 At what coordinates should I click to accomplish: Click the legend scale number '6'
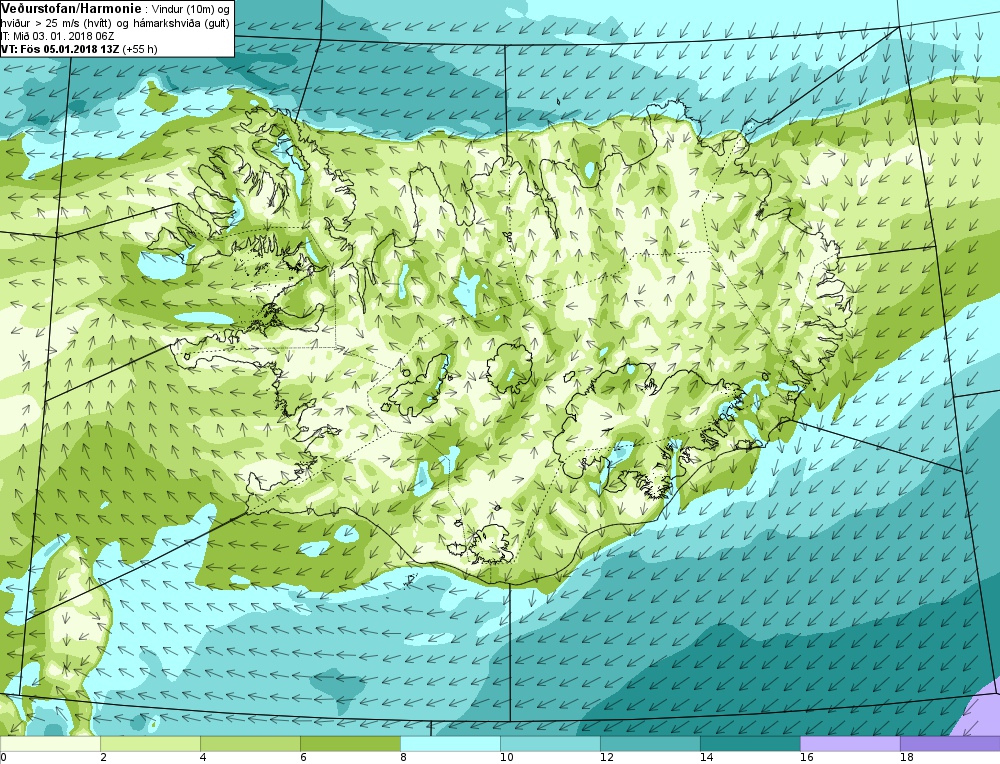pos(304,758)
